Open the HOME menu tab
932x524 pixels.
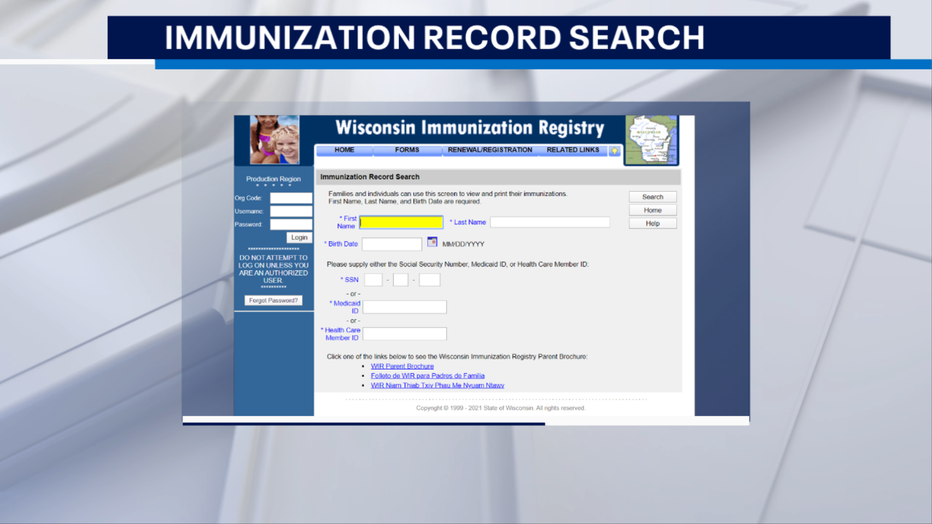tap(344, 150)
